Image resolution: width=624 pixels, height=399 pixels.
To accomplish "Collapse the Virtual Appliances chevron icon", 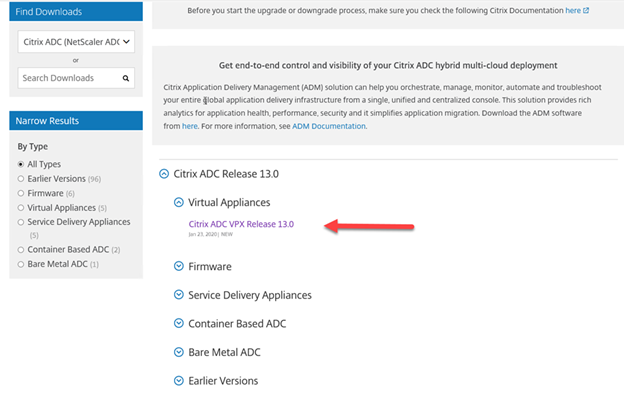I will [179, 202].
